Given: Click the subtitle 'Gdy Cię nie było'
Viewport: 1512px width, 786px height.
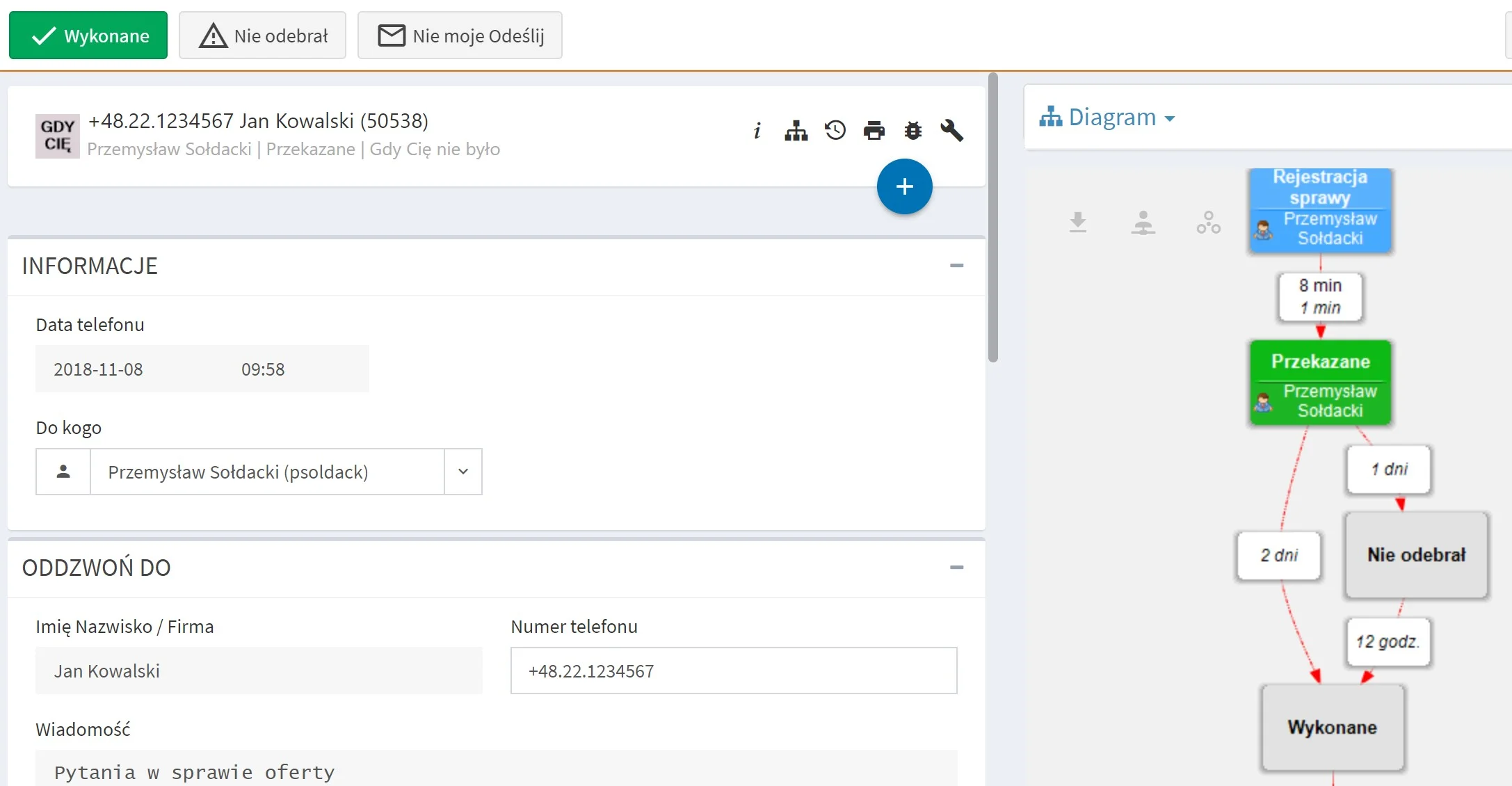Looking at the screenshot, I should [435, 150].
